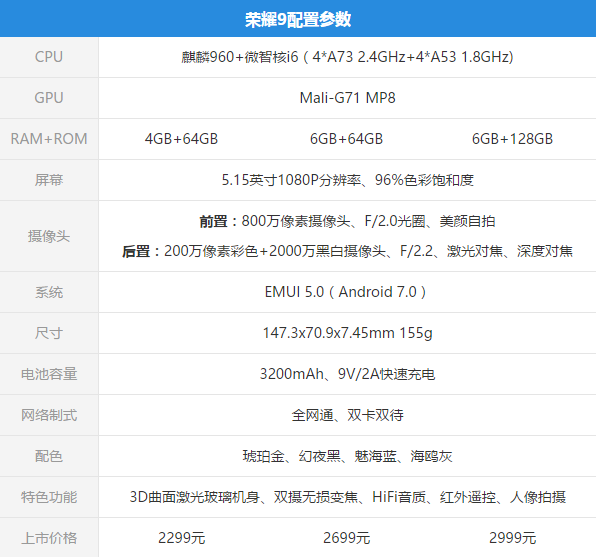Select the GPU row label
This screenshot has height=557, width=596.
[49, 98]
